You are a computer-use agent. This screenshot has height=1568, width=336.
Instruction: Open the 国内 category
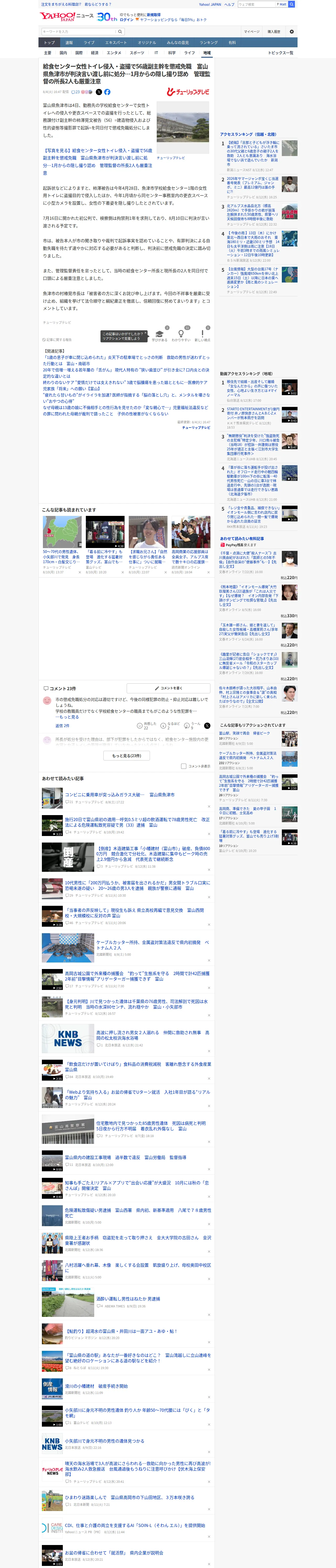63,53
